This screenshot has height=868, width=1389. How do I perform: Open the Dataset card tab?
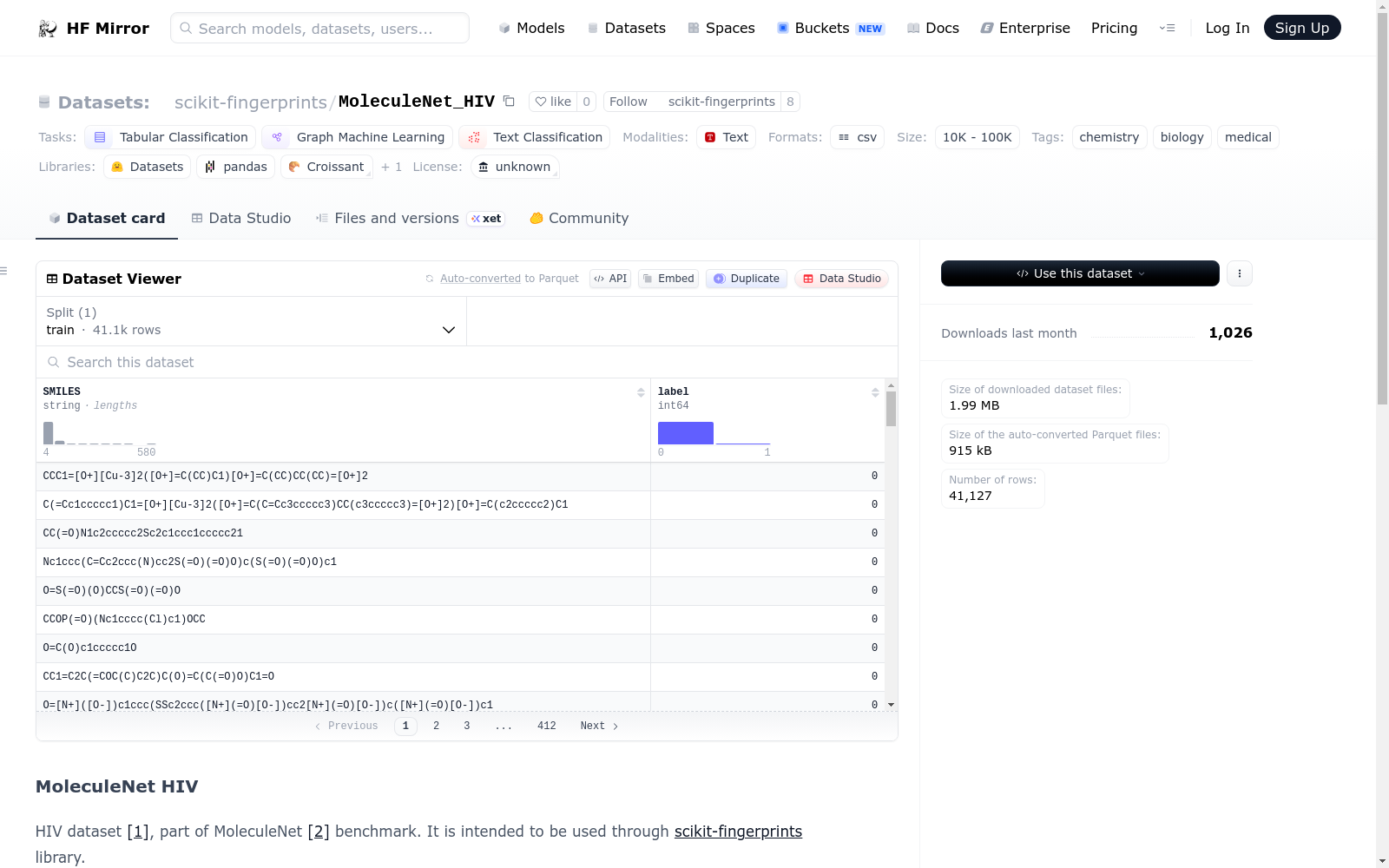point(107,219)
